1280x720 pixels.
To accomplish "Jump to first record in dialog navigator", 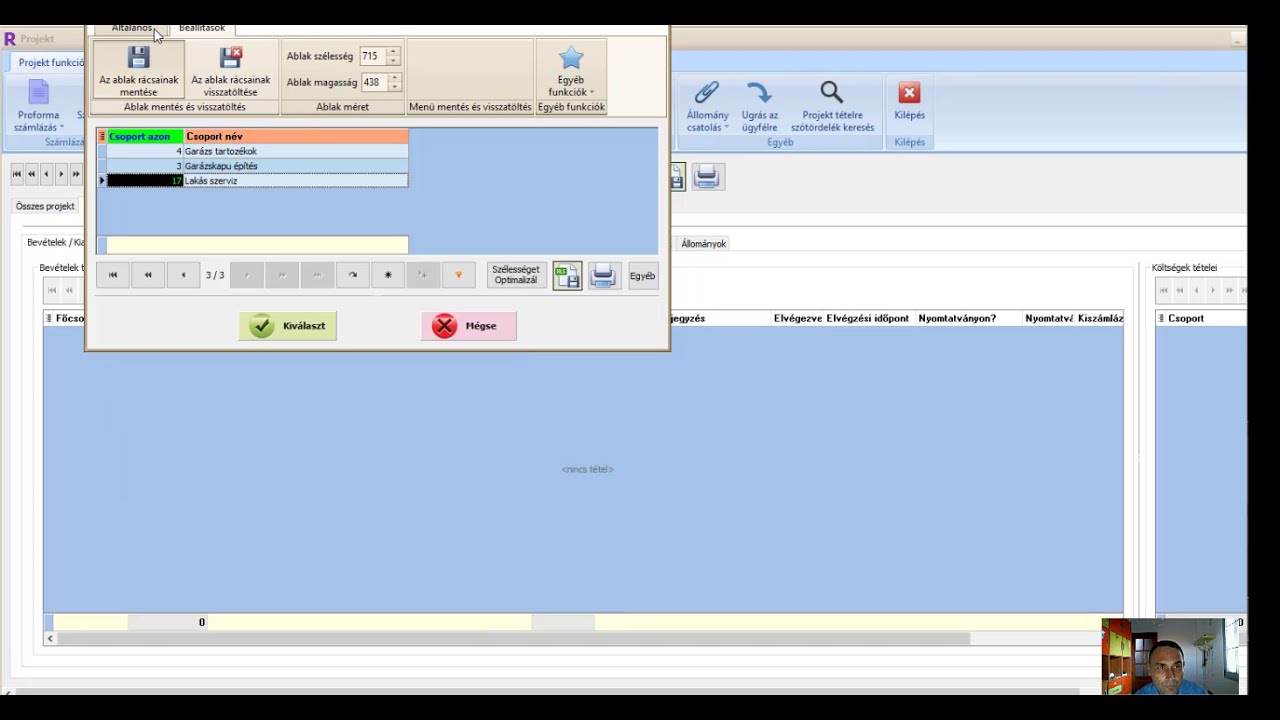I will [x=113, y=275].
